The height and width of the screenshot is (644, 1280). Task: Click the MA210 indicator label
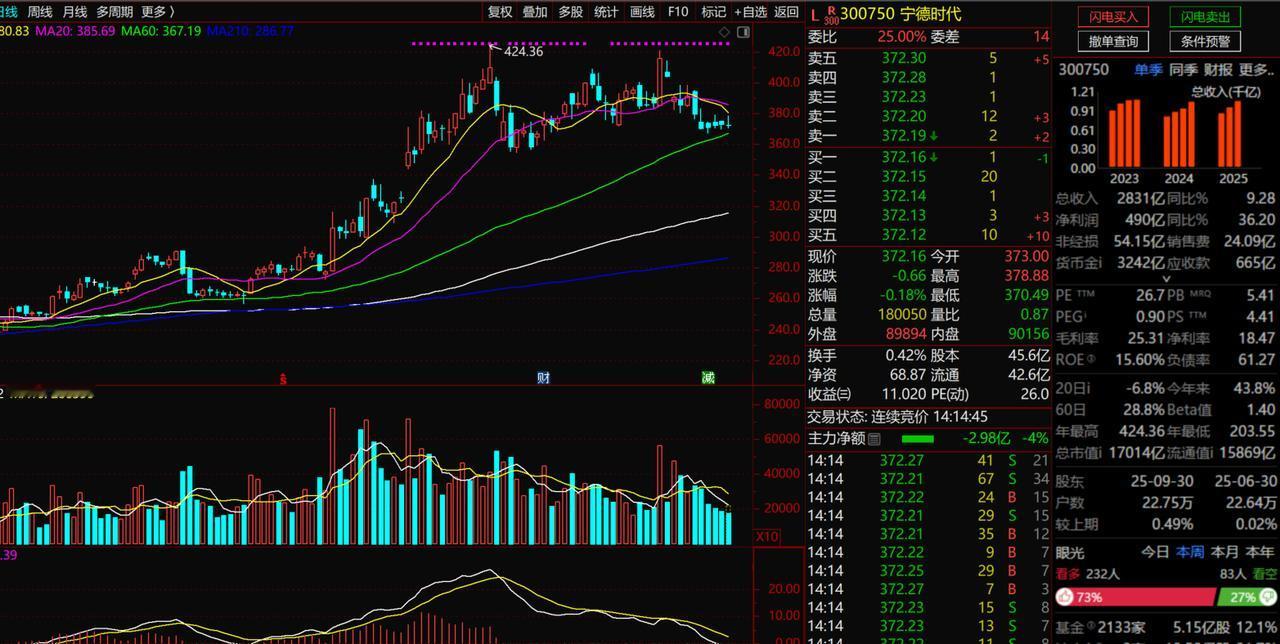tap(250, 31)
